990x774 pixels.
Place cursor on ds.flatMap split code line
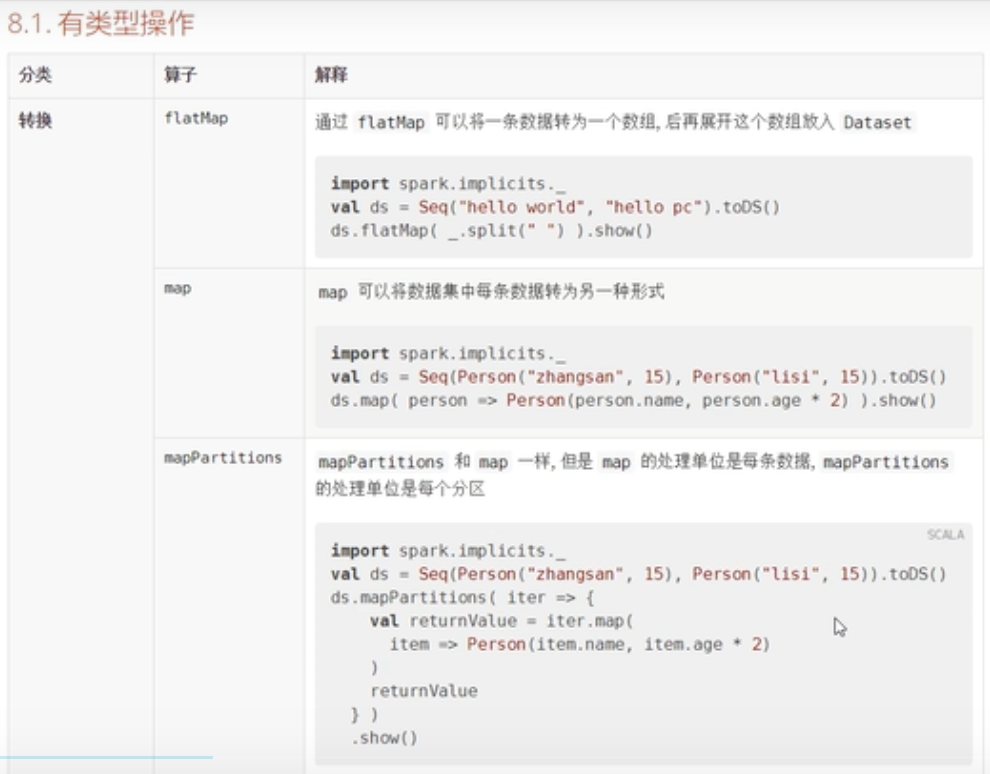tap(491, 231)
